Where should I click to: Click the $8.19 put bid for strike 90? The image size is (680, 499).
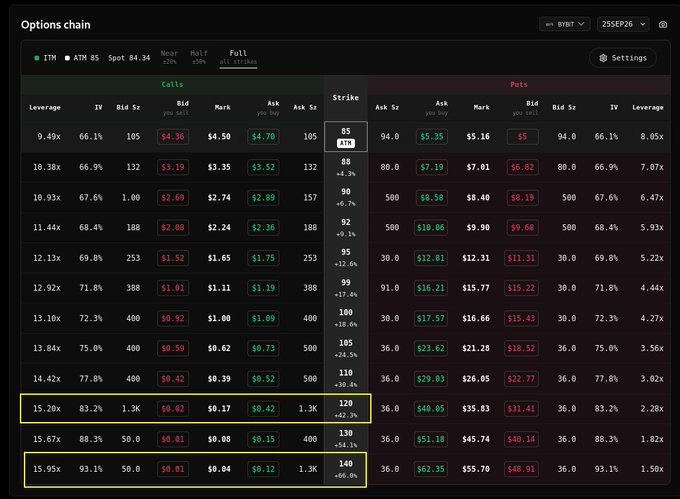(523, 198)
